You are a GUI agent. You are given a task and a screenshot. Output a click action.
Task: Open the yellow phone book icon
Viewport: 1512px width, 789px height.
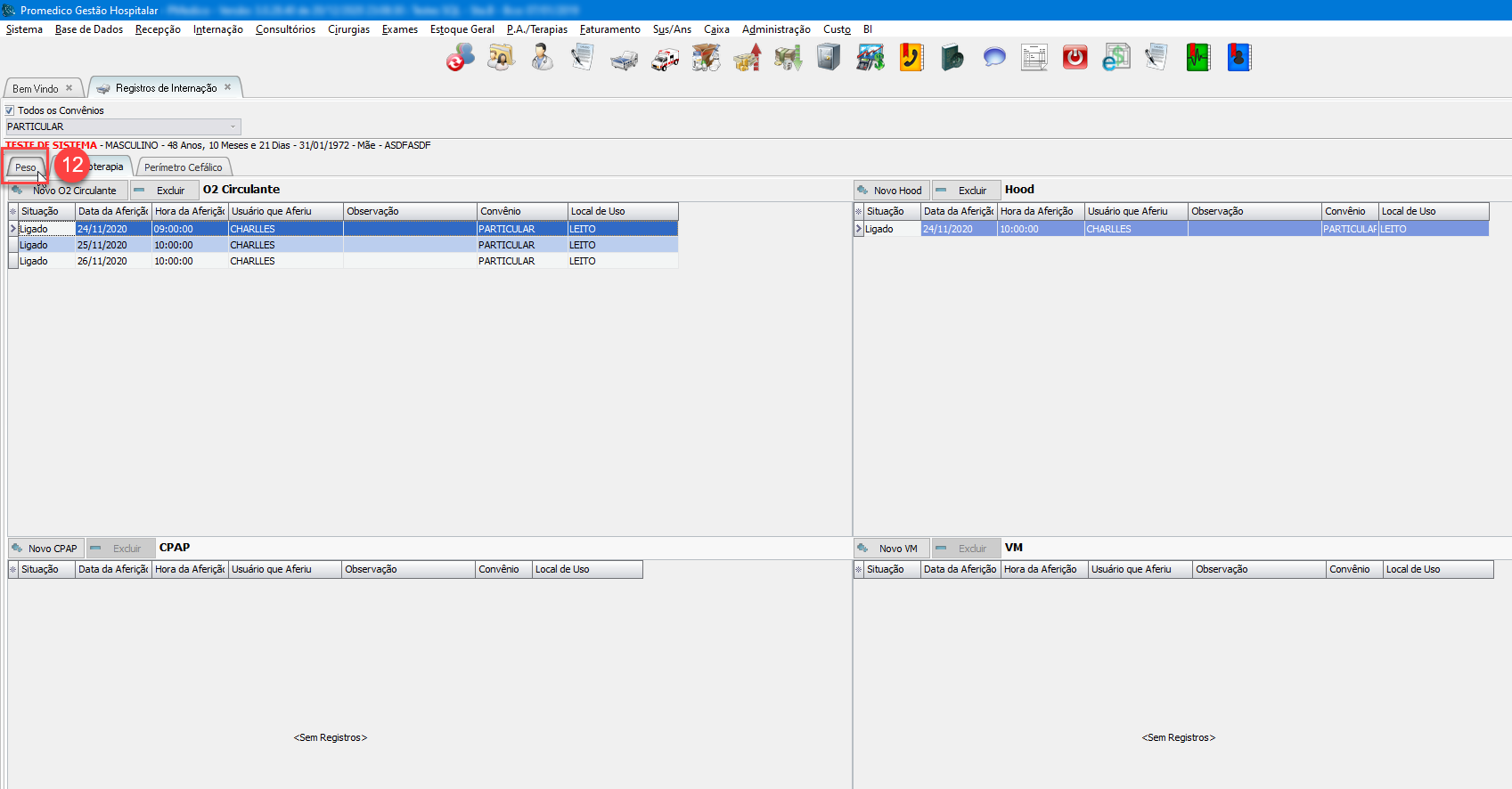911,58
